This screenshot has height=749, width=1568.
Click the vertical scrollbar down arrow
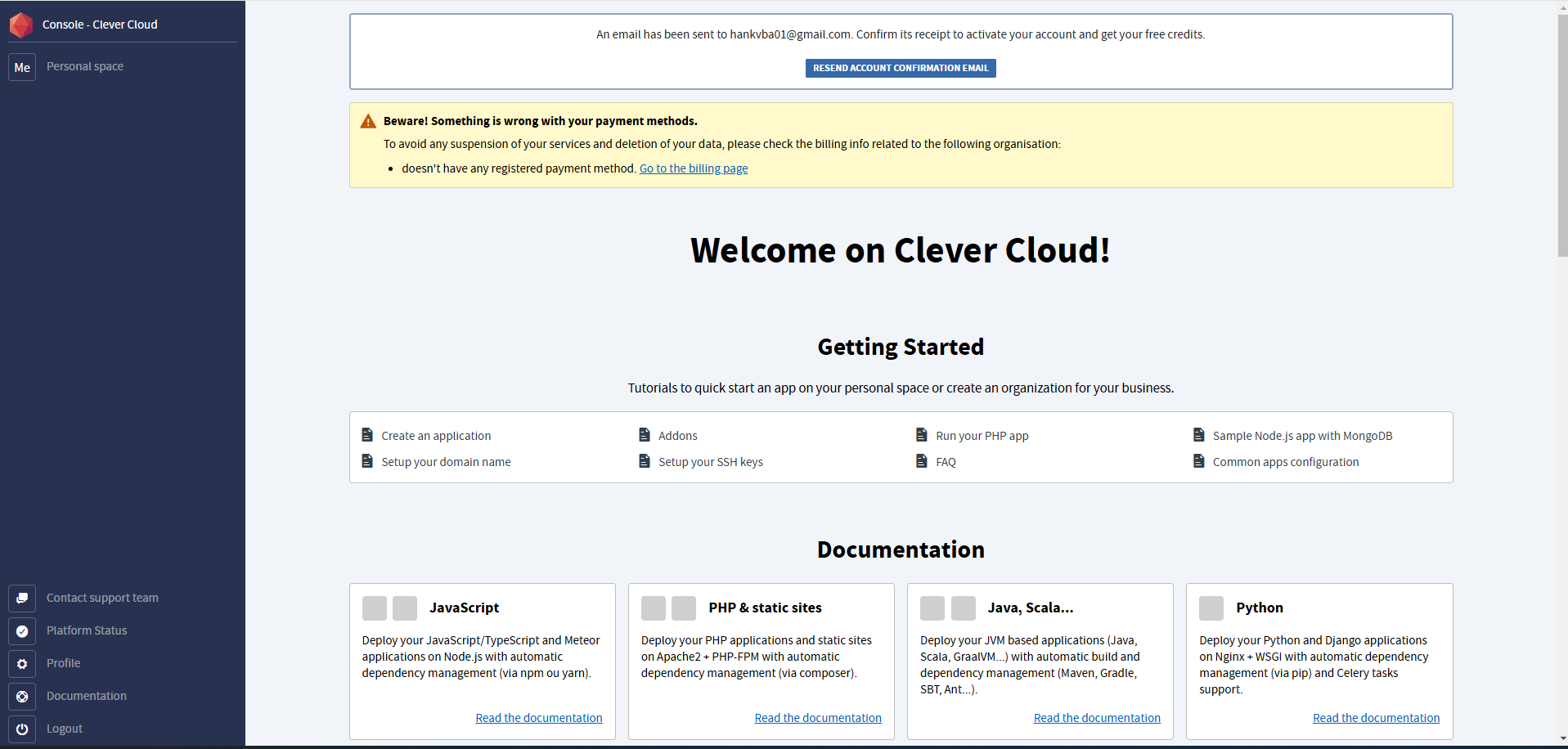pos(1562,738)
